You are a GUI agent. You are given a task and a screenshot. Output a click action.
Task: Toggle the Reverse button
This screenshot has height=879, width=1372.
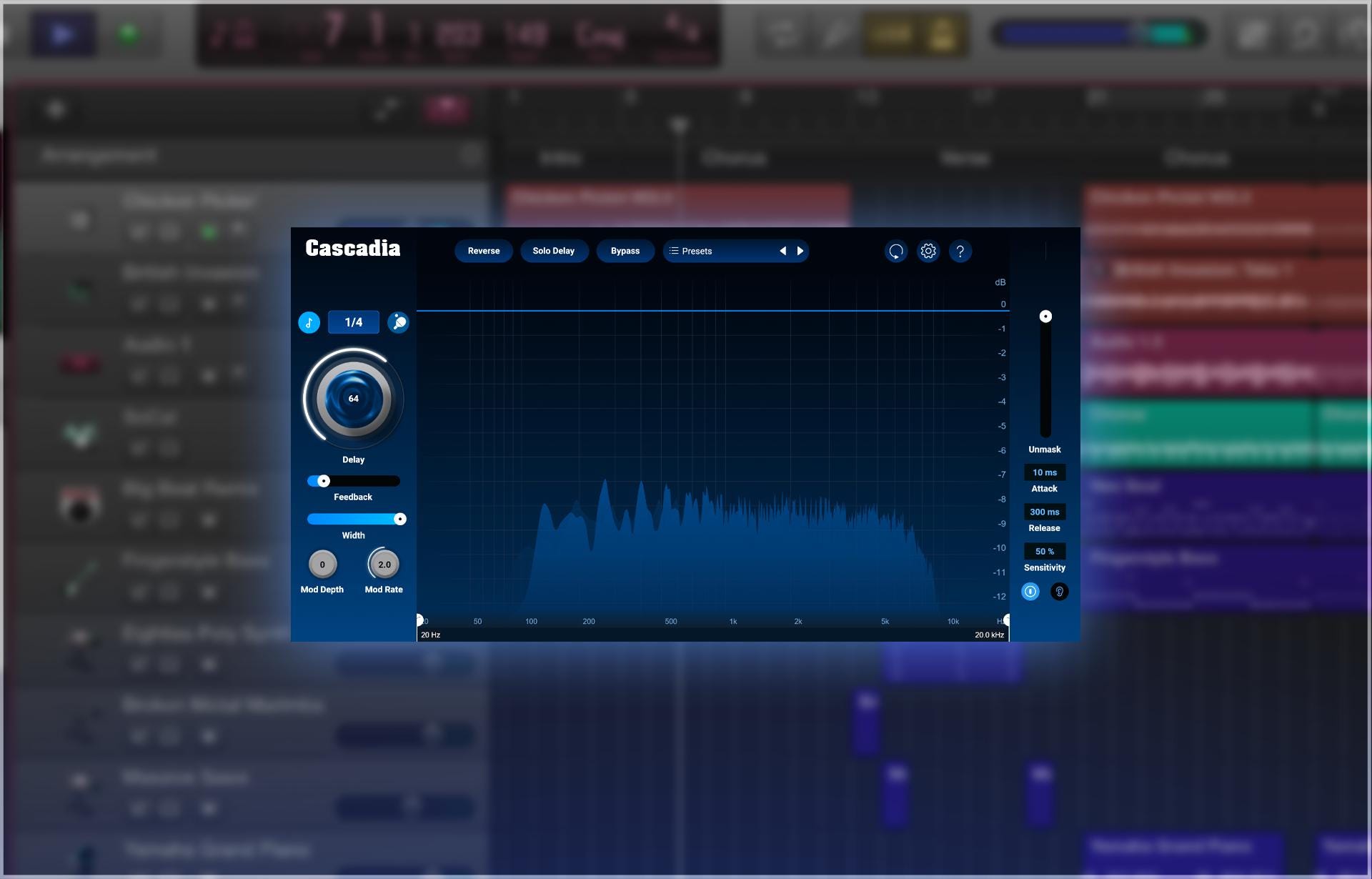[x=484, y=251]
